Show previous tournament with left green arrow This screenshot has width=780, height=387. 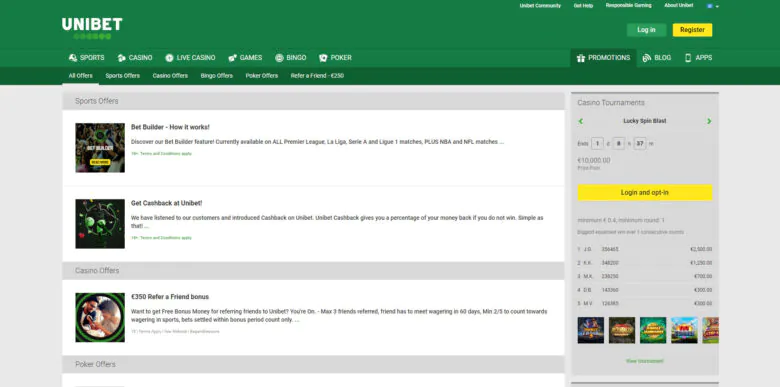(x=581, y=121)
